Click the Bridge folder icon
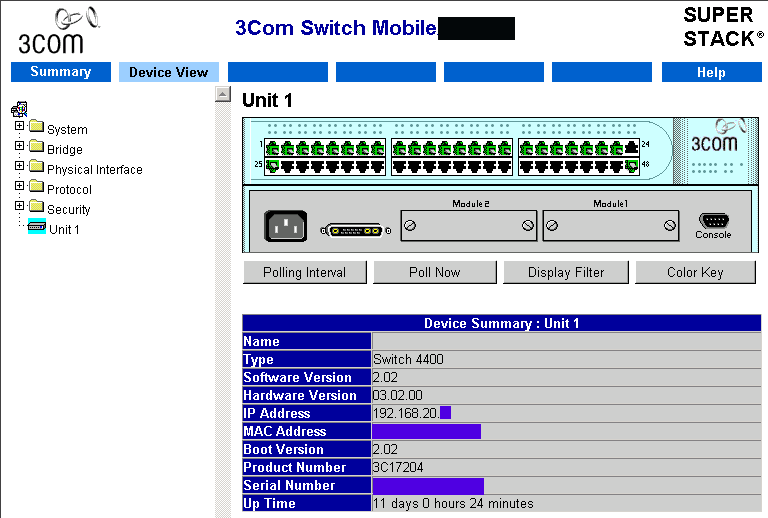Image resolution: width=768 pixels, height=518 pixels. pos(36,146)
